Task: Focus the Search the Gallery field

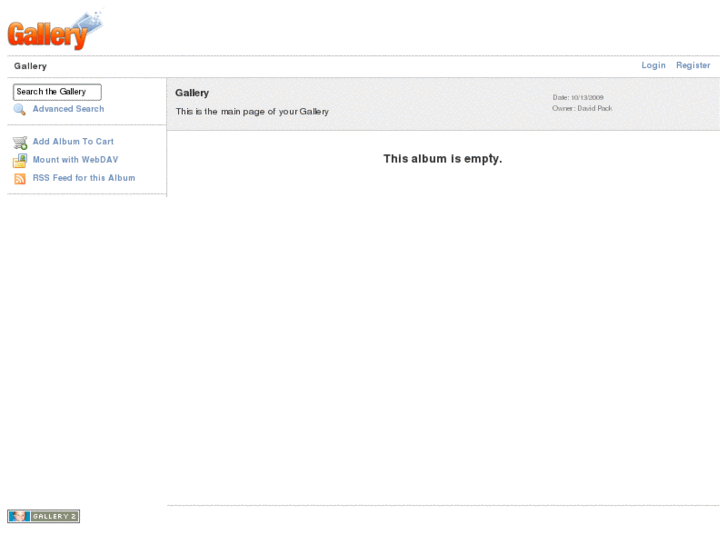Action: [57, 92]
